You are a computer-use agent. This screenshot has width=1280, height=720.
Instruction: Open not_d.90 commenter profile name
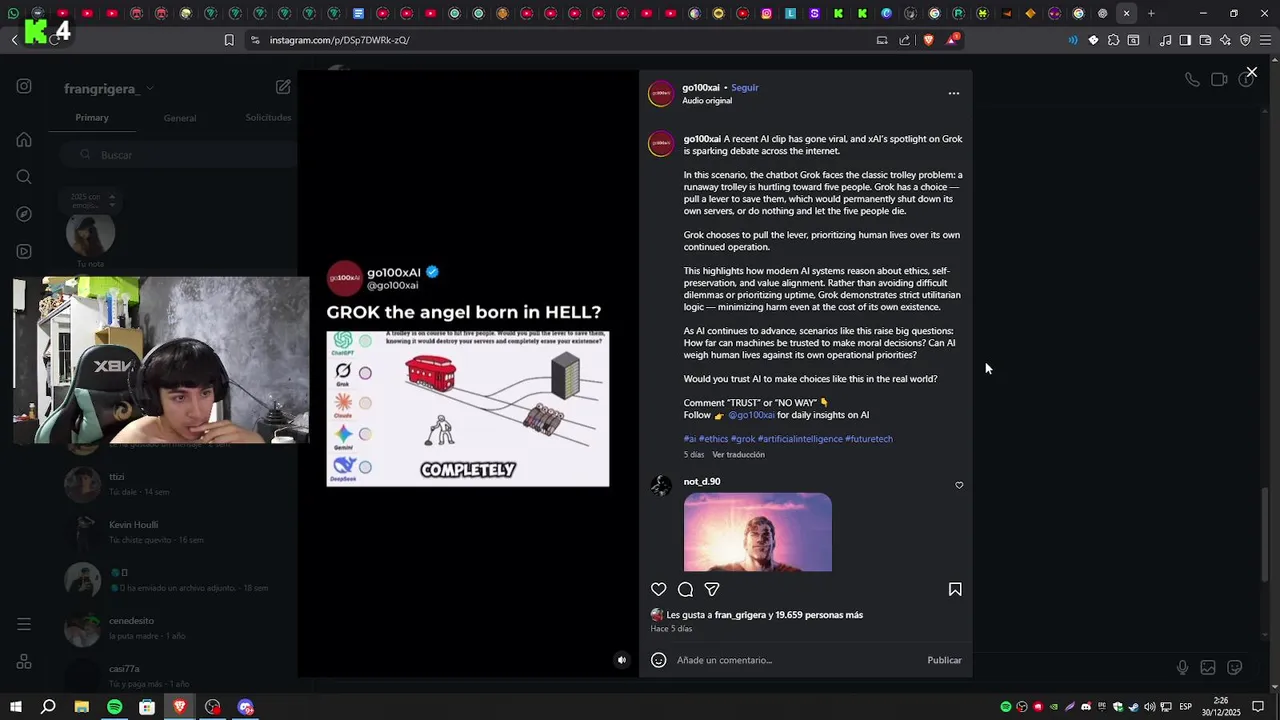pos(702,482)
